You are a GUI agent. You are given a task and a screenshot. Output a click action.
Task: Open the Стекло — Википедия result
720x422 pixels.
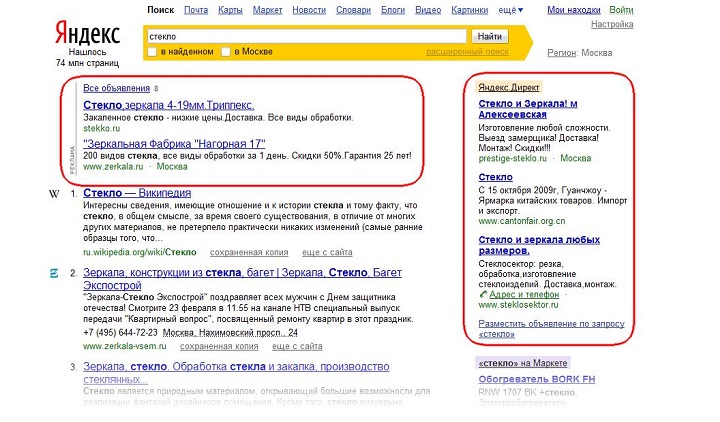tap(137, 193)
